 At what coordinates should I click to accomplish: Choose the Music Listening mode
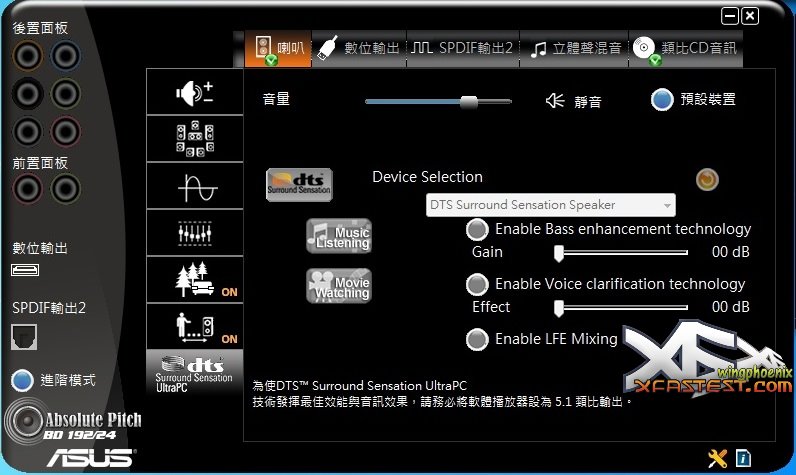click(339, 236)
